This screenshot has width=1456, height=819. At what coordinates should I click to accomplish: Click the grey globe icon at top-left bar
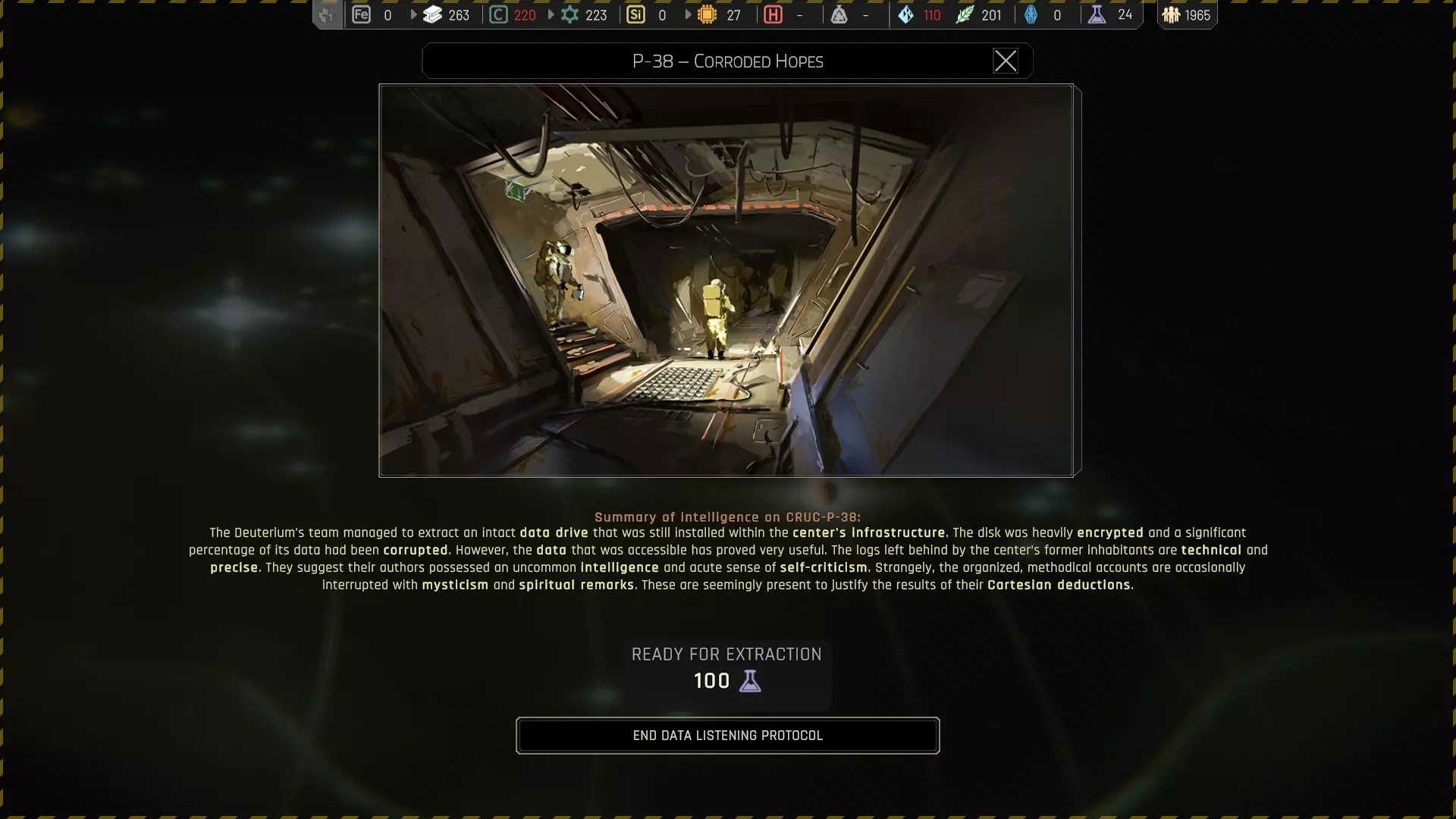pyautogui.click(x=328, y=14)
